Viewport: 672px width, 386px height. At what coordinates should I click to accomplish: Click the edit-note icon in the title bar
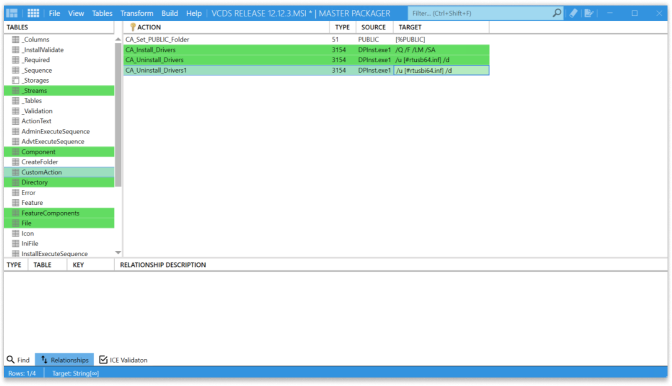pos(589,13)
